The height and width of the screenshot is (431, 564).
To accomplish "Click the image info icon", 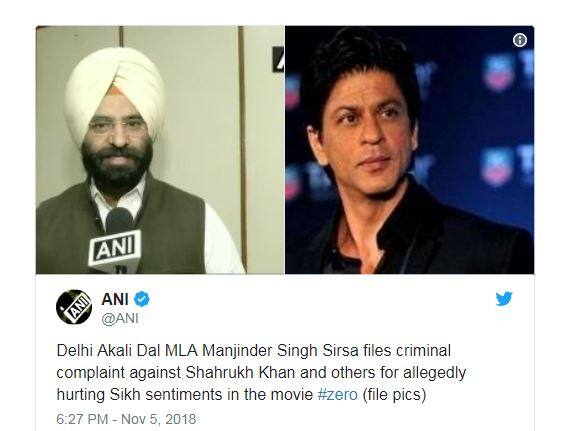I will pyautogui.click(x=519, y=40).
